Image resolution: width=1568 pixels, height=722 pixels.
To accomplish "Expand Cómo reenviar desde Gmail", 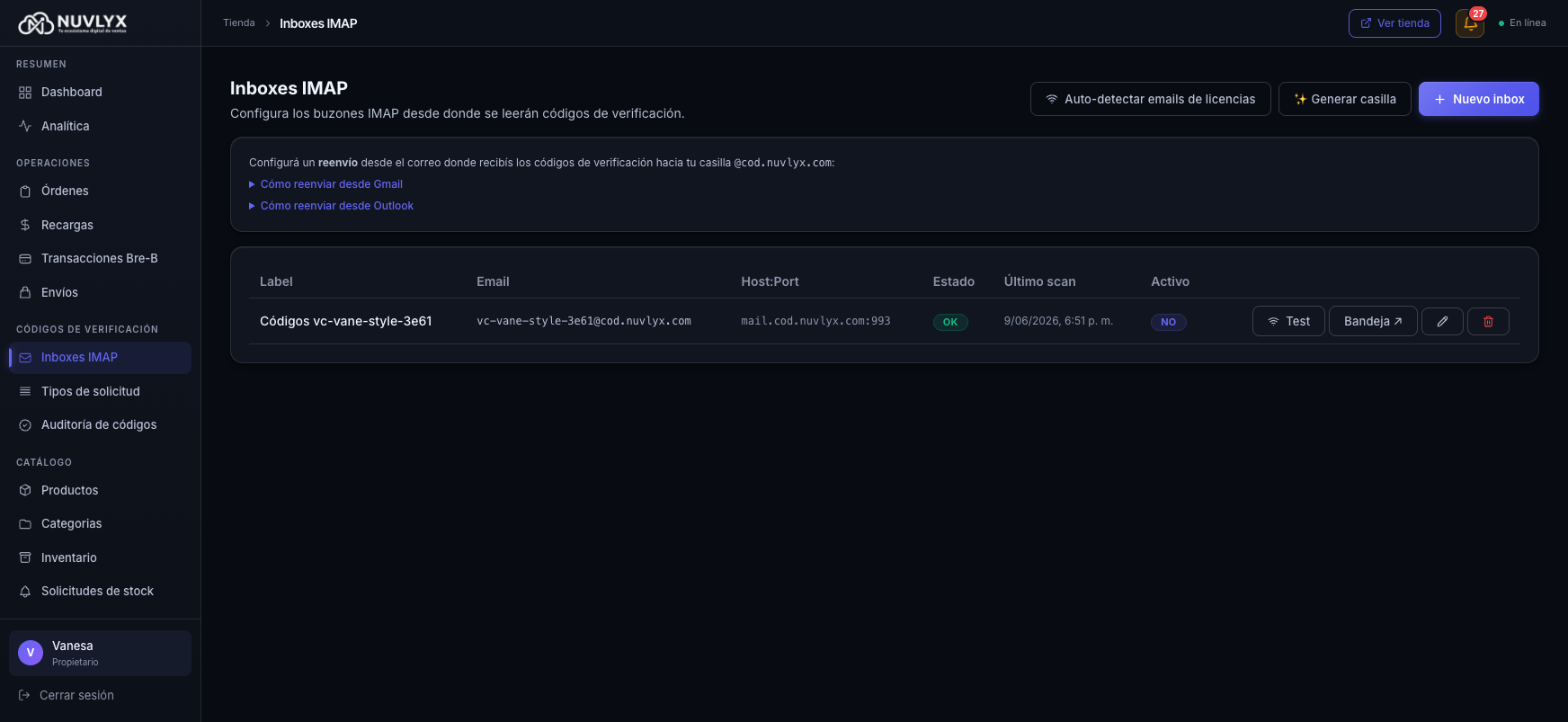I will [x=325, y=184].
